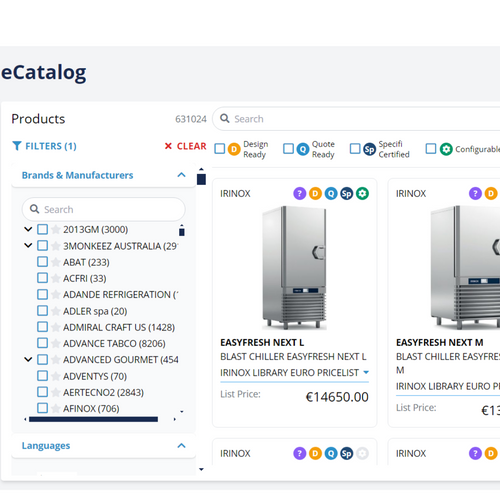The image size is (500, 500).
Task: Click the FILTERS (1) label
Action: pyautogui.click(x=51, y=146)
